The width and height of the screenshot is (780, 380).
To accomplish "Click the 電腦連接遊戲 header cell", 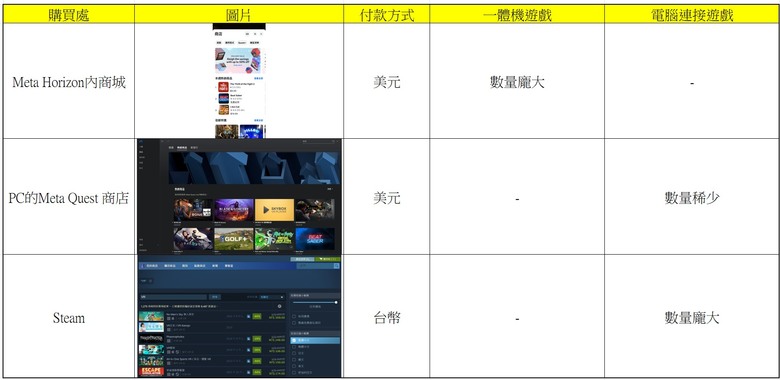I will 692,15.
